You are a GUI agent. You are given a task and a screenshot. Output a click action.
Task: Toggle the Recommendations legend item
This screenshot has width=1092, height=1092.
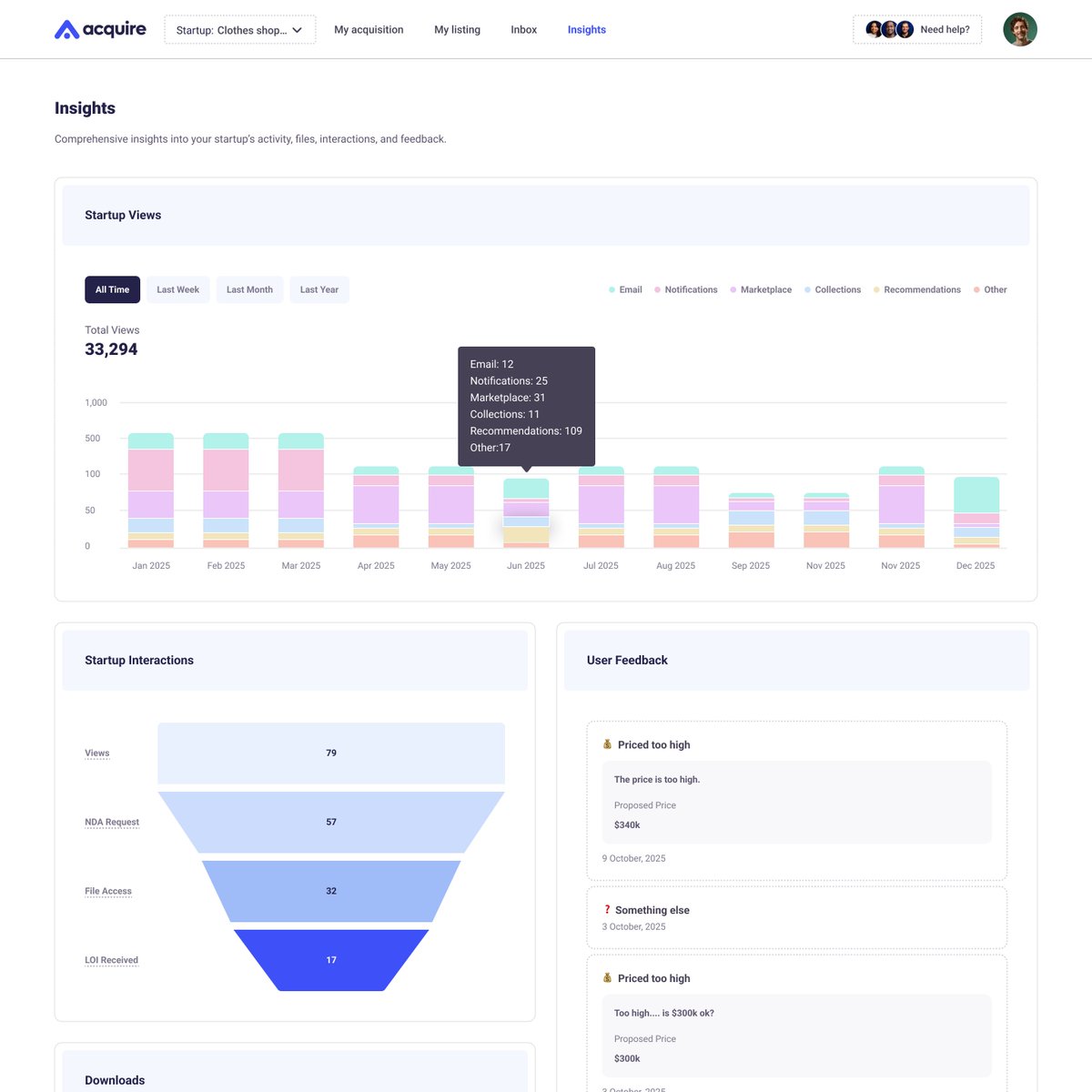pos(917,289)
